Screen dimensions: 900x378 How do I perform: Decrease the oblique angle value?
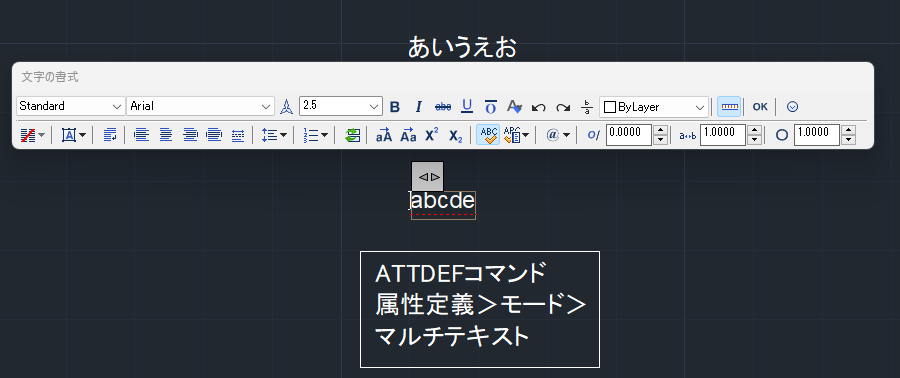[661, 140]
